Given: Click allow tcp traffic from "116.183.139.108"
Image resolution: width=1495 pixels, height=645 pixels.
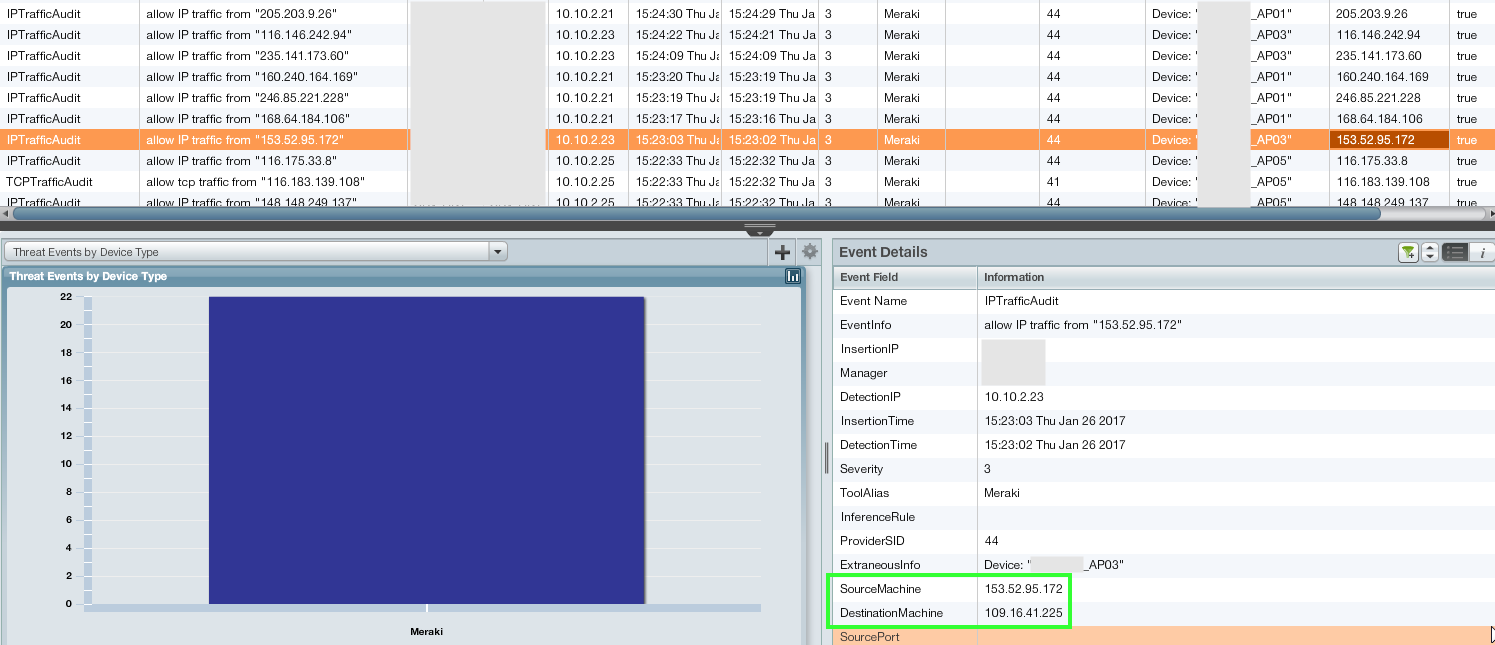Looking at the screenshot, I should tap(255, 182).
